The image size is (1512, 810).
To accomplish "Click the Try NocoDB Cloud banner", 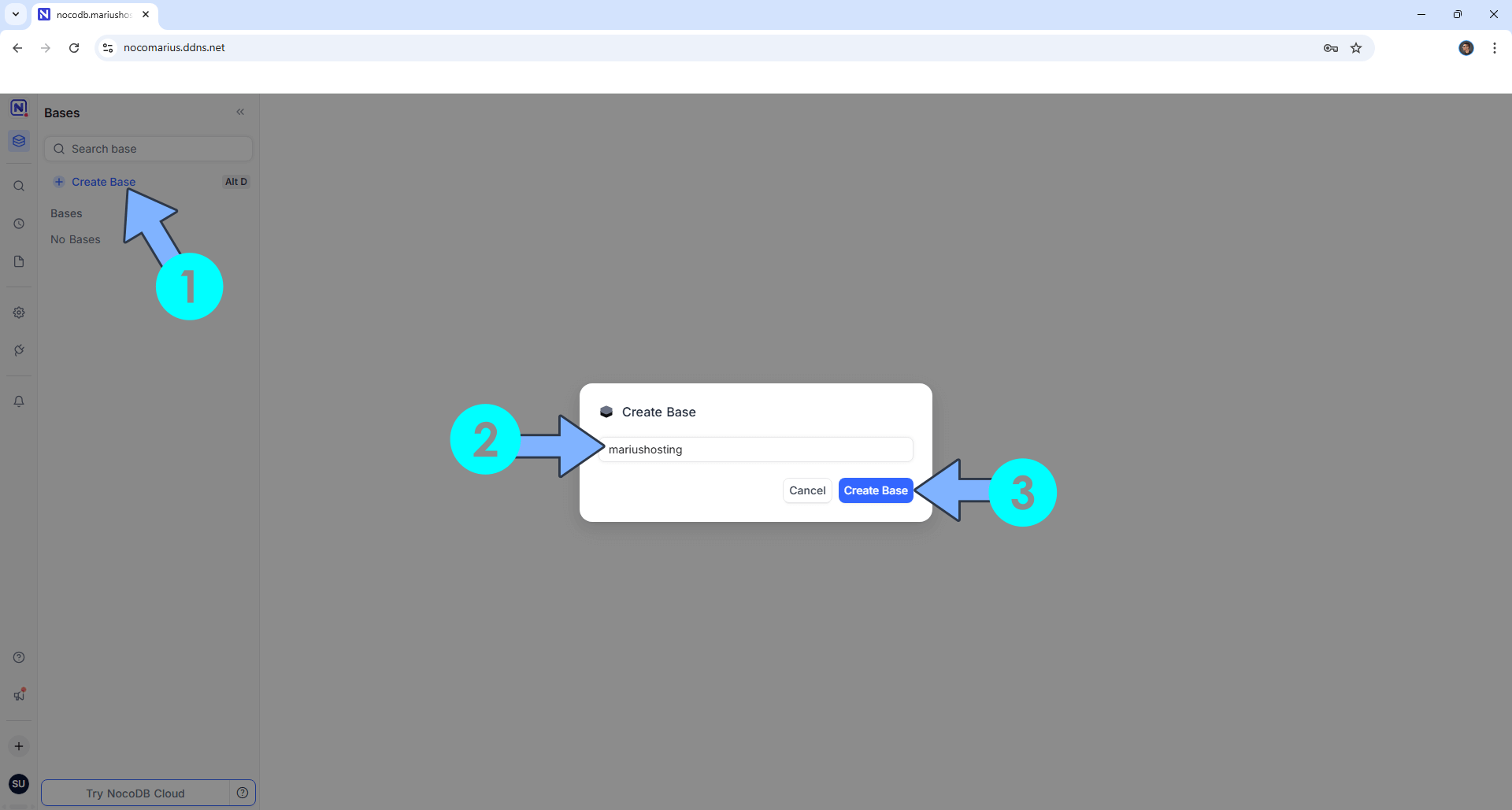I will pyautogui.click(x=135, y=793).
